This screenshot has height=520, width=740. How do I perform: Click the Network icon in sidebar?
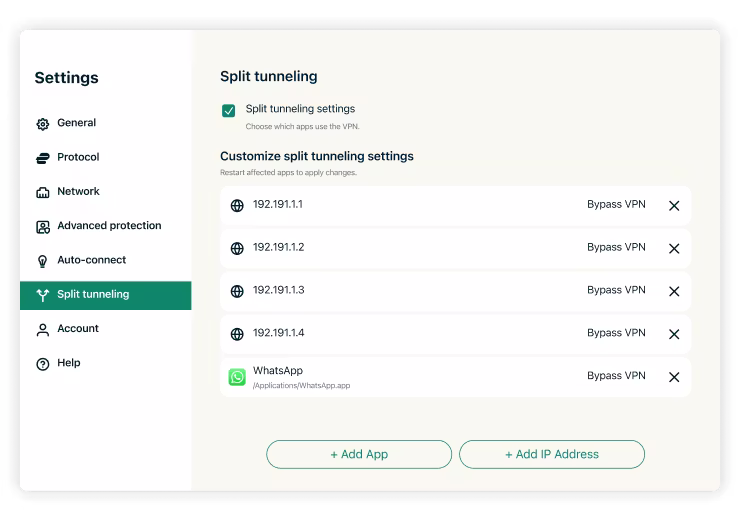coord(42,193)
